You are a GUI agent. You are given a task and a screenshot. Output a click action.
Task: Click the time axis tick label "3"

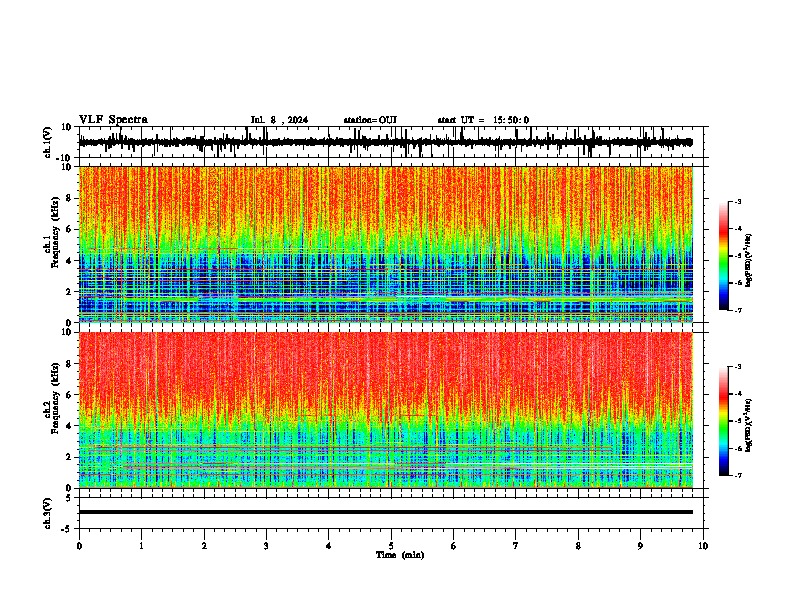pyautogui.click(x=266, y=546)
